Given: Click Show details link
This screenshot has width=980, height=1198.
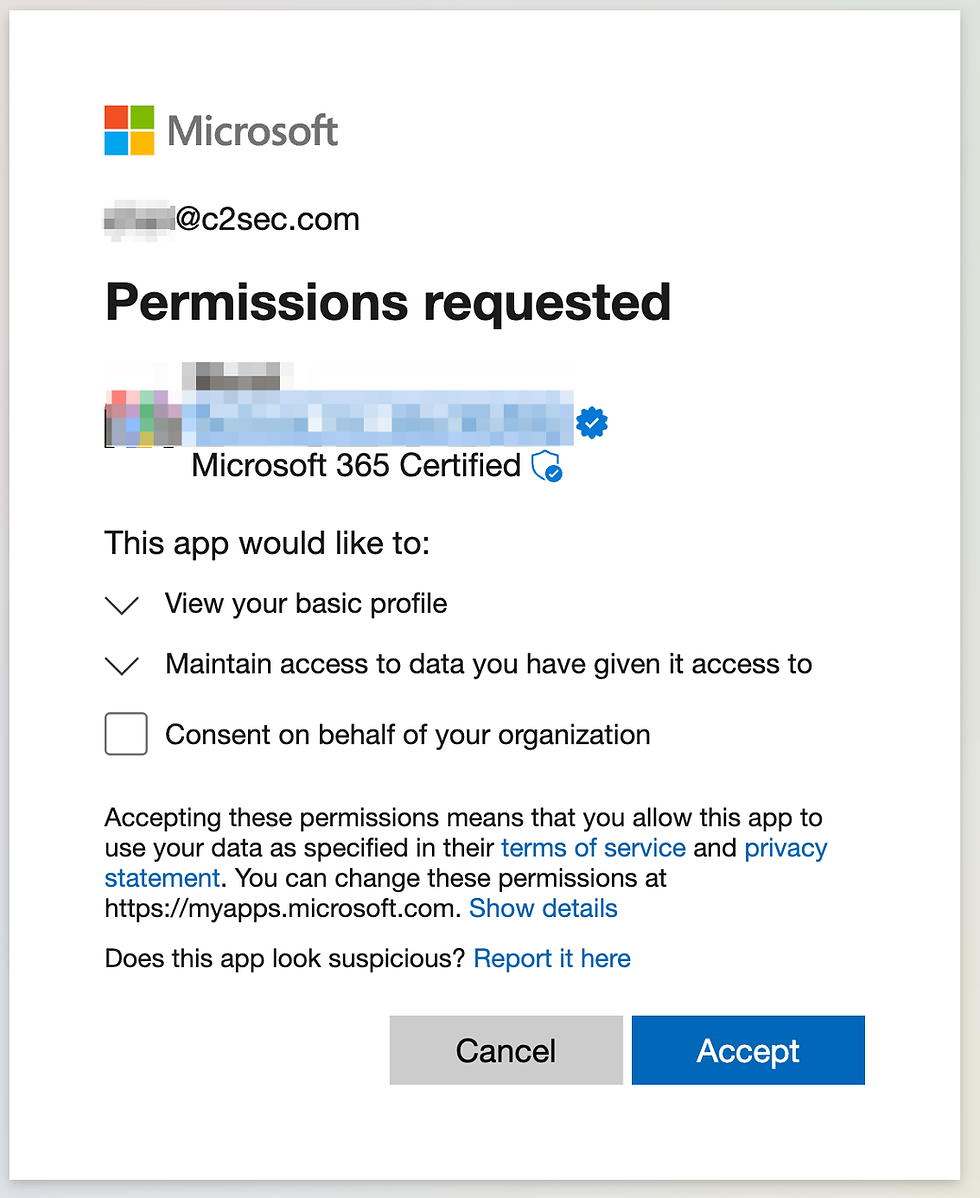Looking at the screenshot, I should click(543, 908).
